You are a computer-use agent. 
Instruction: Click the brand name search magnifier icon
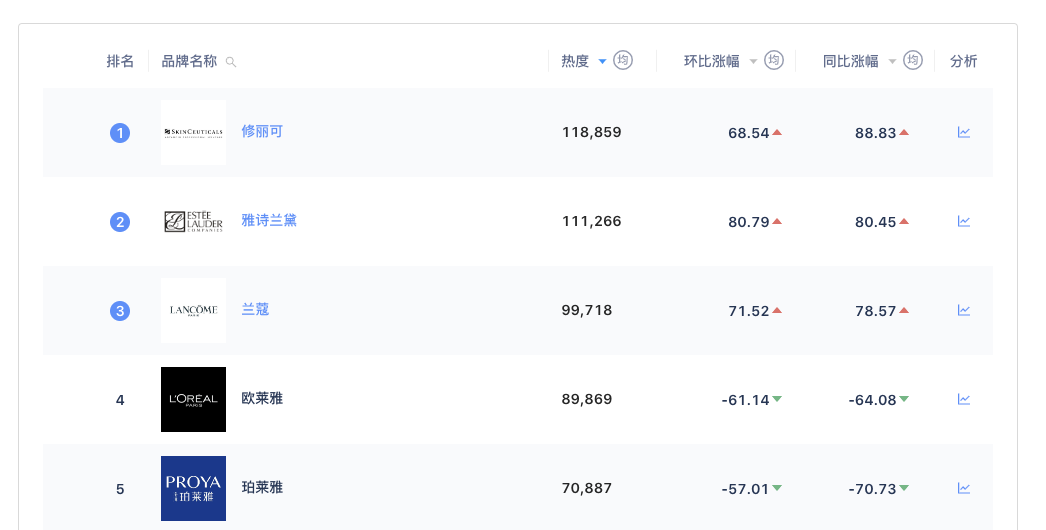click(231, 62)
